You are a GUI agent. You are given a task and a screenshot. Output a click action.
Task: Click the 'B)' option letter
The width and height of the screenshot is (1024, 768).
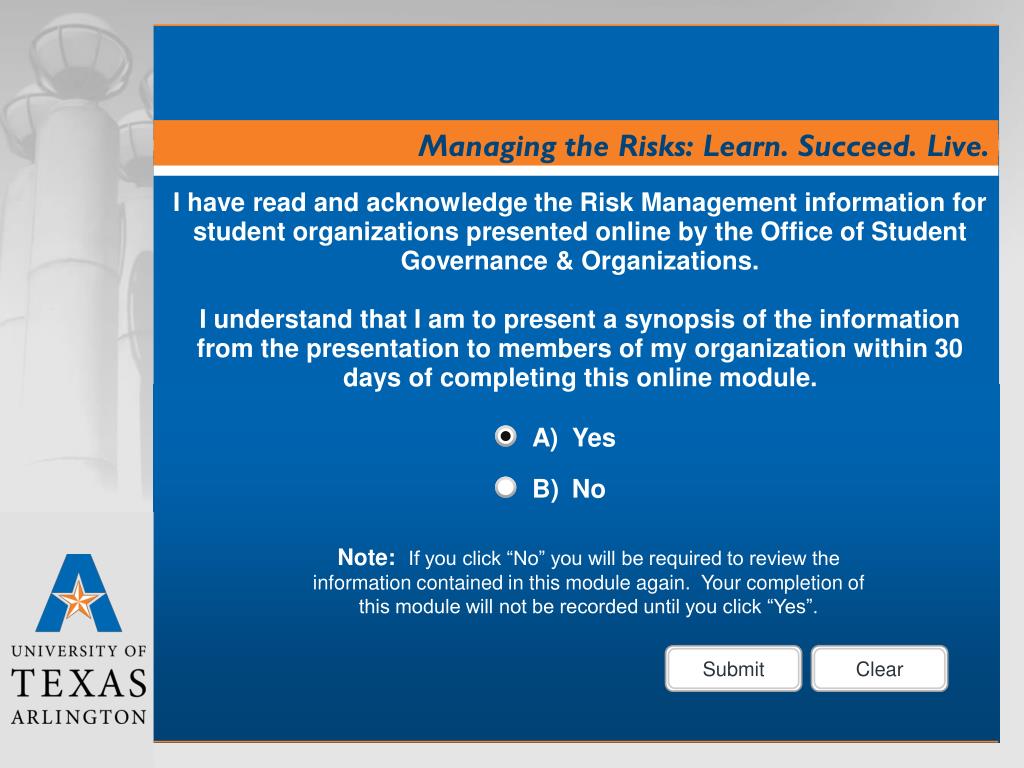[x=545, y=490]
